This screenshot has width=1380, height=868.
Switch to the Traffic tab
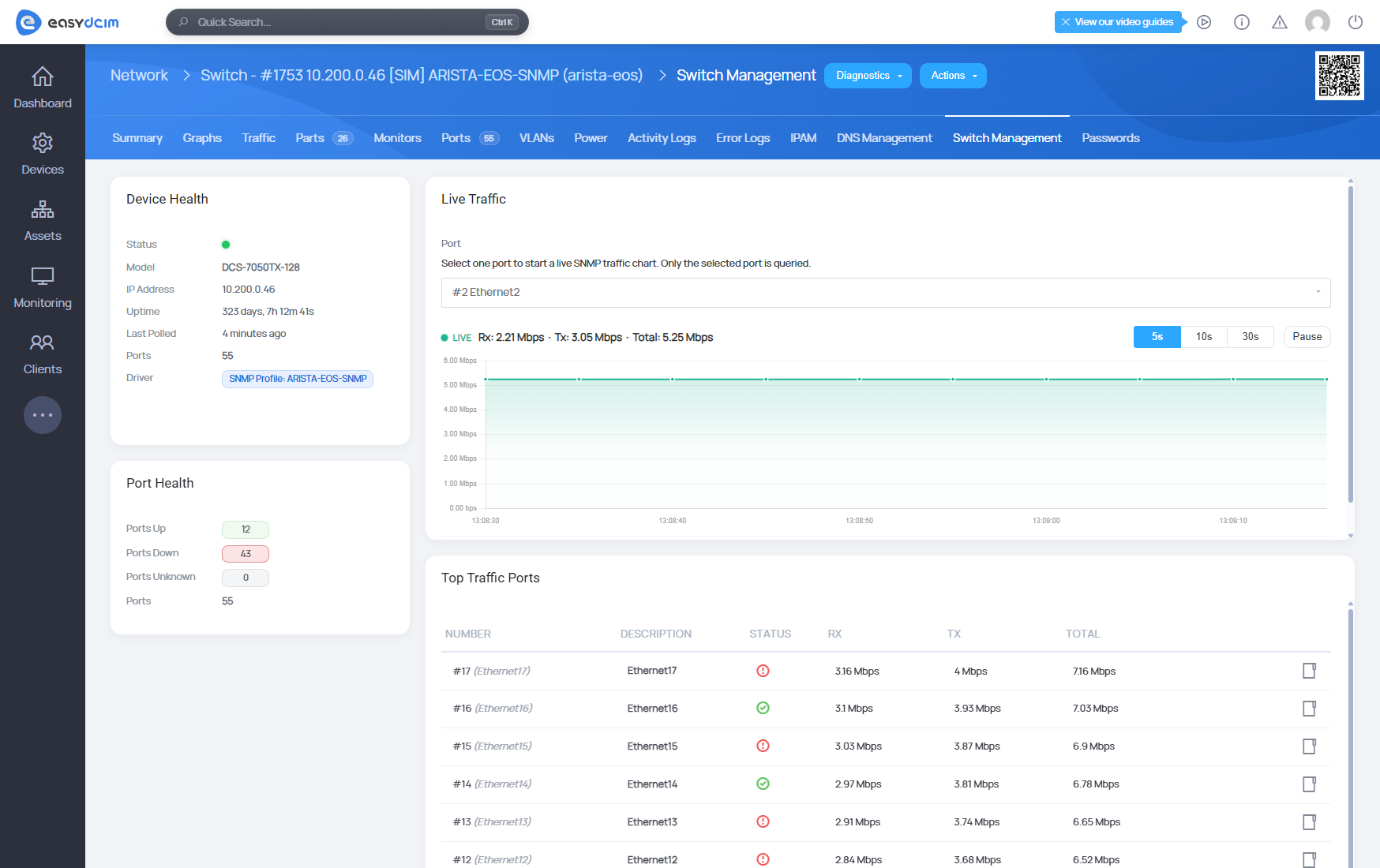(x=259, y=138)
